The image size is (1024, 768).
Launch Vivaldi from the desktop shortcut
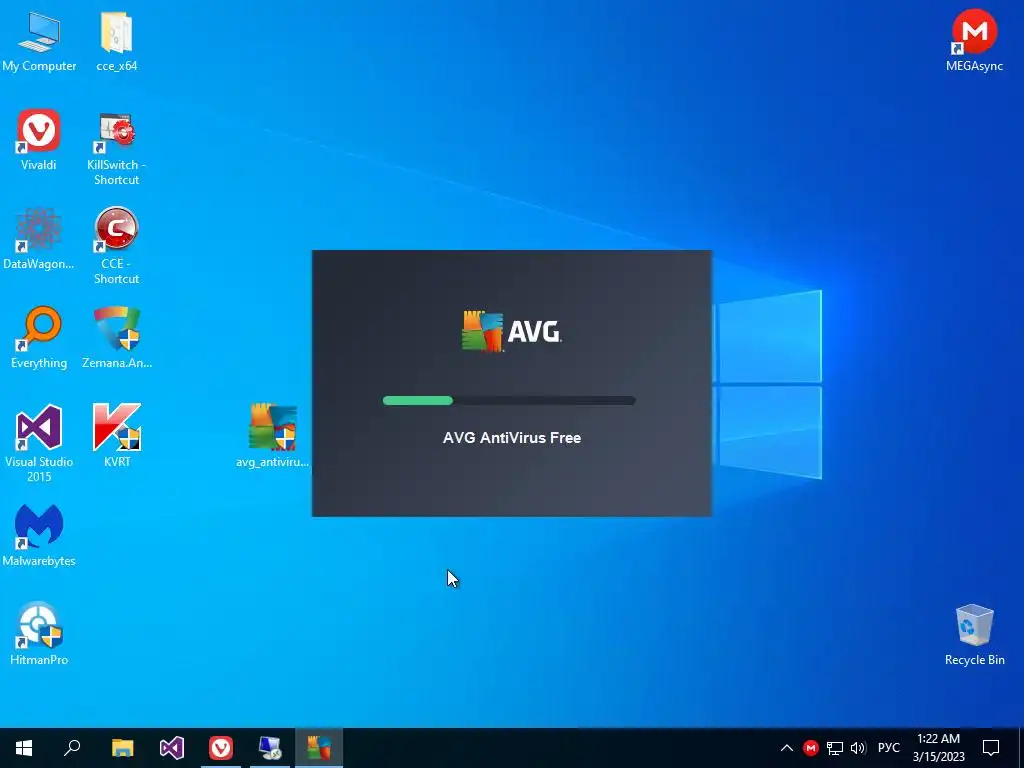click(39, 139)
